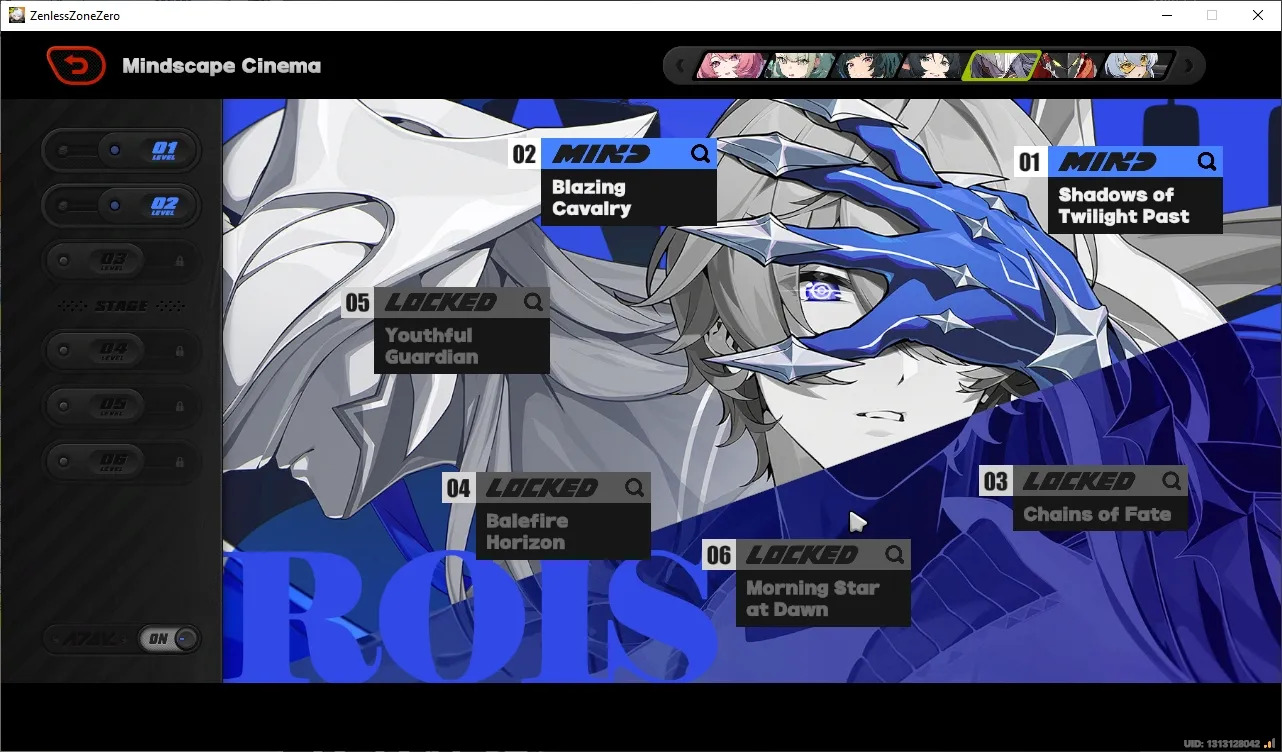Show previous agents with the left arrow
Image resolution: width=1282 pixels, height=752 pixels.
point(680,66)
